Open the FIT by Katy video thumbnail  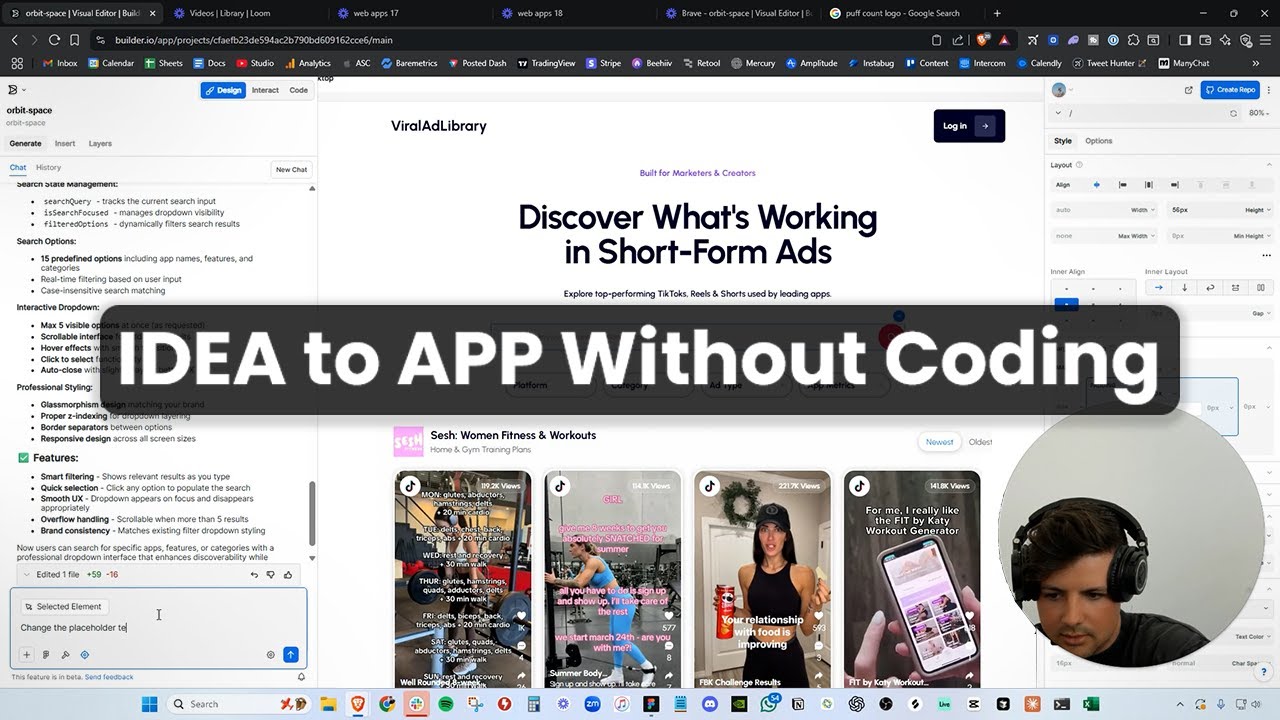[x=911, y=578]
